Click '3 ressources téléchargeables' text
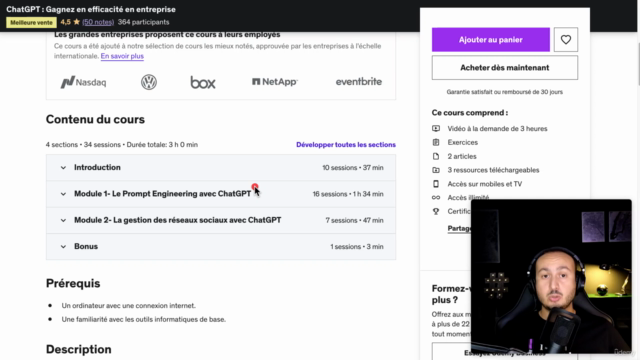This screenshot has width=640, height=360. [x=493, y=170]
